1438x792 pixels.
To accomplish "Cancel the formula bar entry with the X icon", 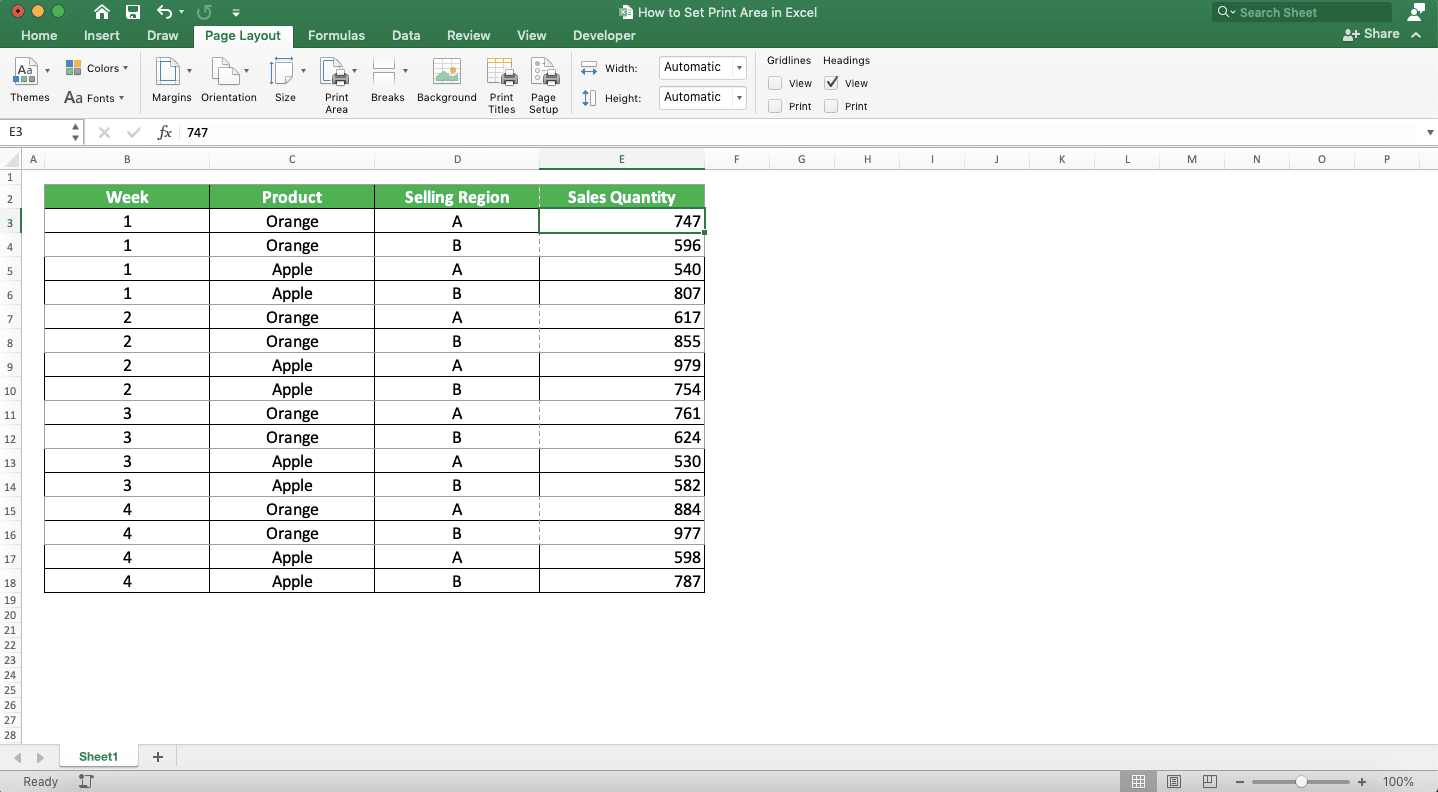I will (104, 132).
